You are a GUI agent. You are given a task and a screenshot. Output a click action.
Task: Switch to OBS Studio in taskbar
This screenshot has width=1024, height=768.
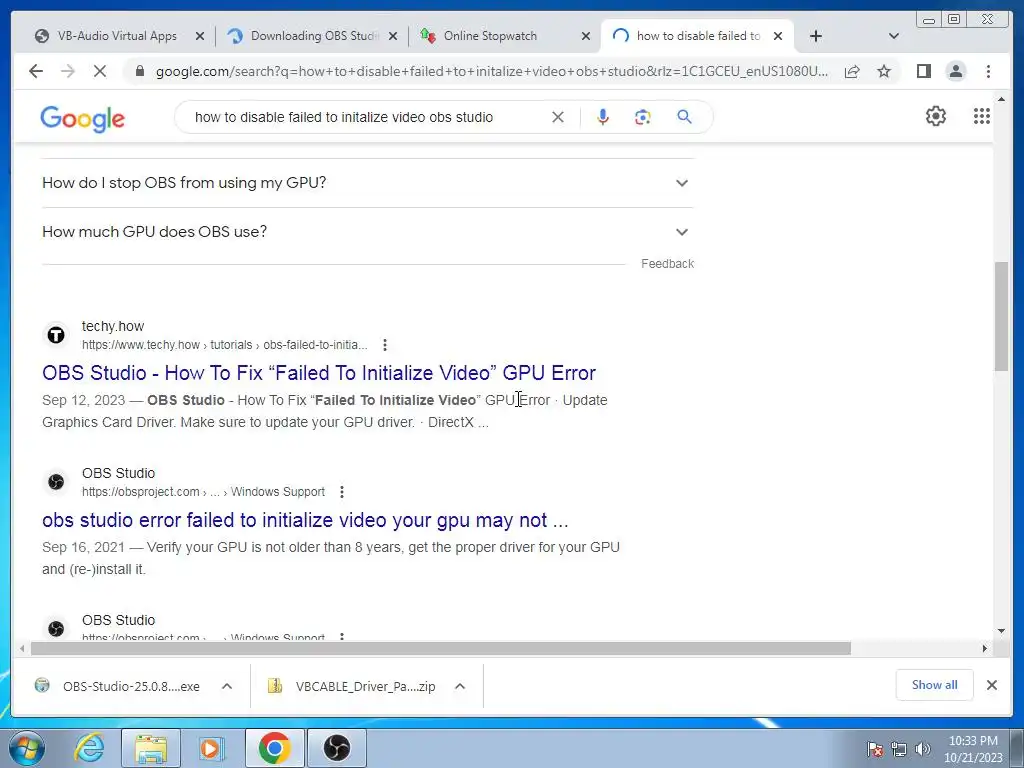[x=337, y=748]
